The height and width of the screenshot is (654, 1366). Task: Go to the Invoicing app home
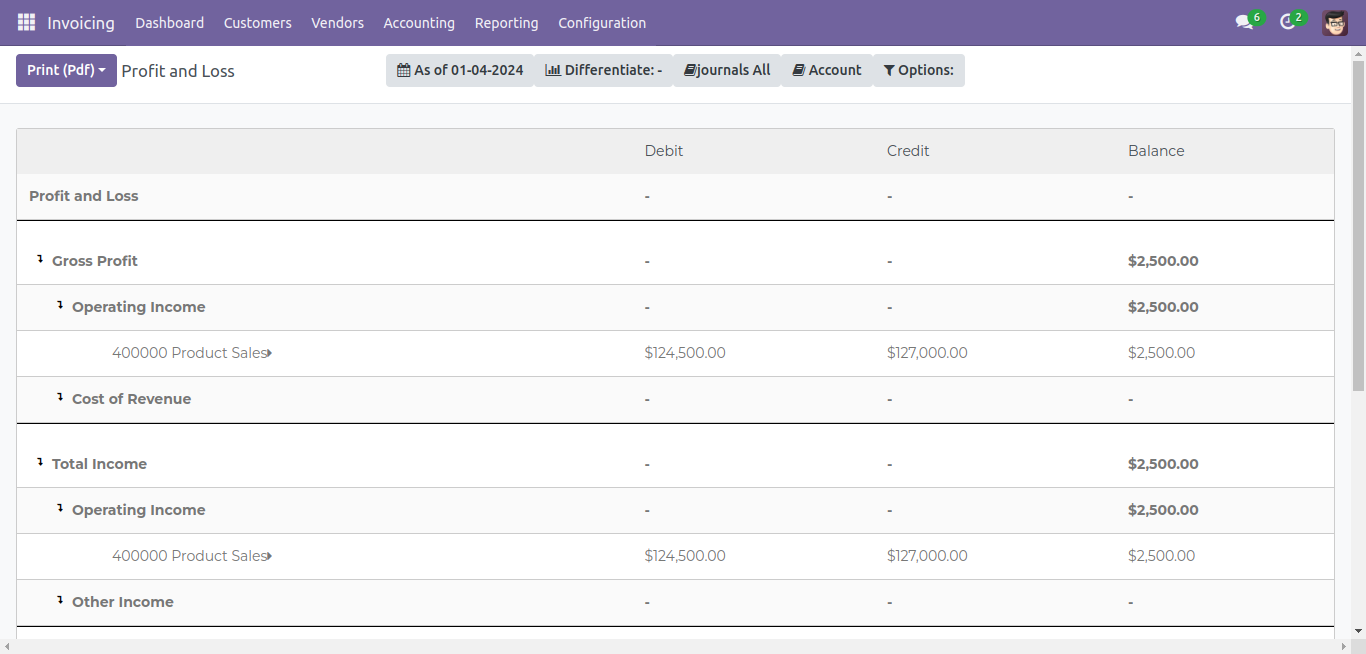tap(81, 22)
